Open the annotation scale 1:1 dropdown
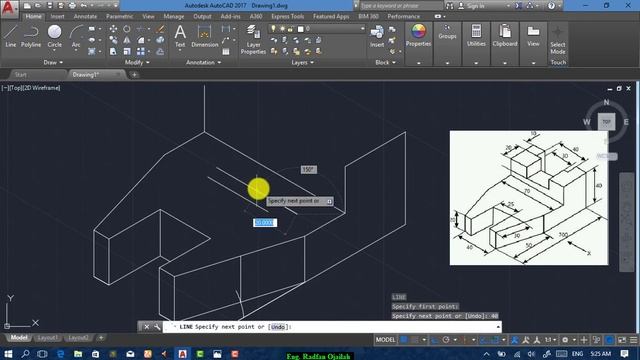Image resolution: width=640 pixels, height=360 pixels. pos(551,340)
